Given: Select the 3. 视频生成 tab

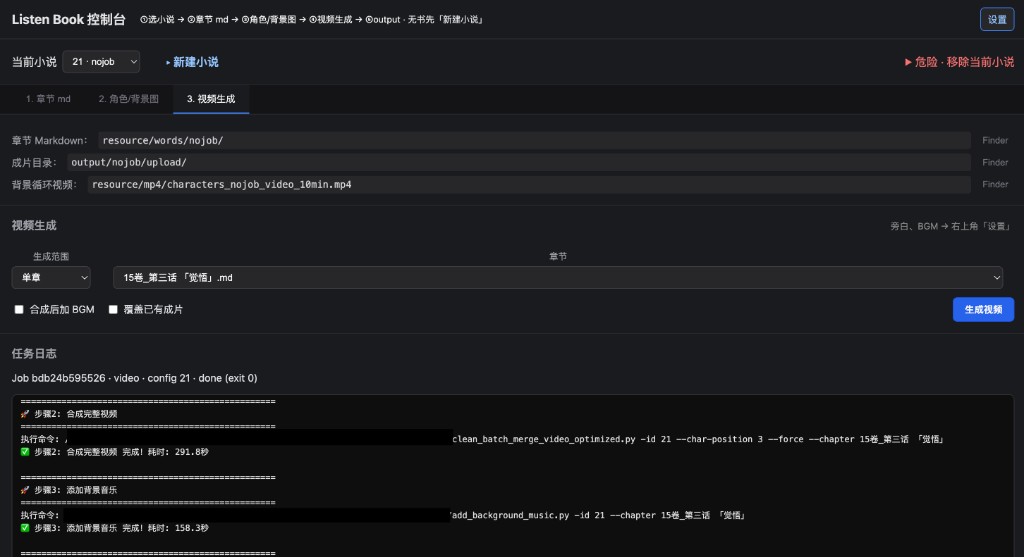Looking at the screenshot, I should tap(211, 99).
